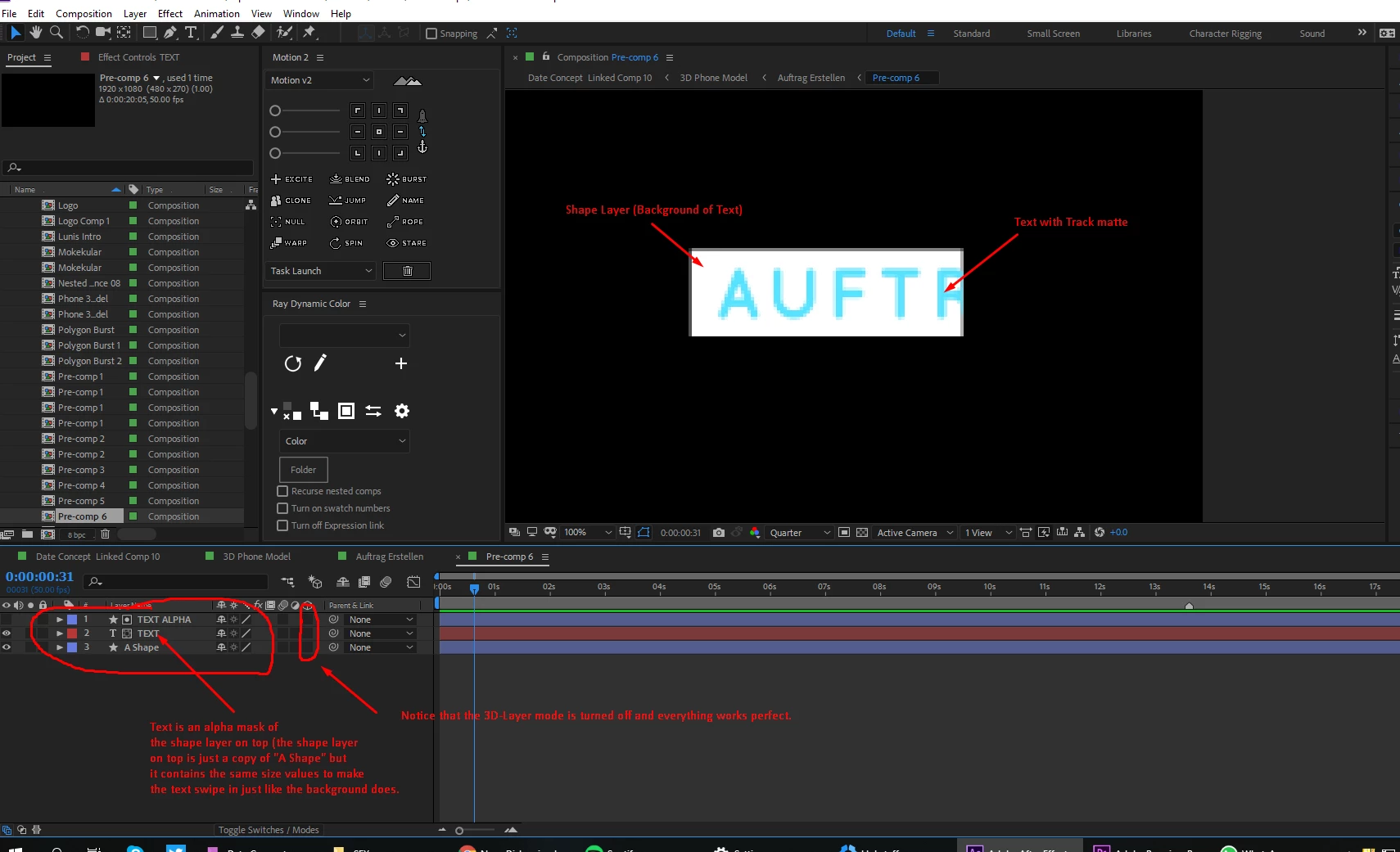The height and width of the screenshot is (852, 1400).
Task: Select the Eraser tool
Action: pos(258,33)
